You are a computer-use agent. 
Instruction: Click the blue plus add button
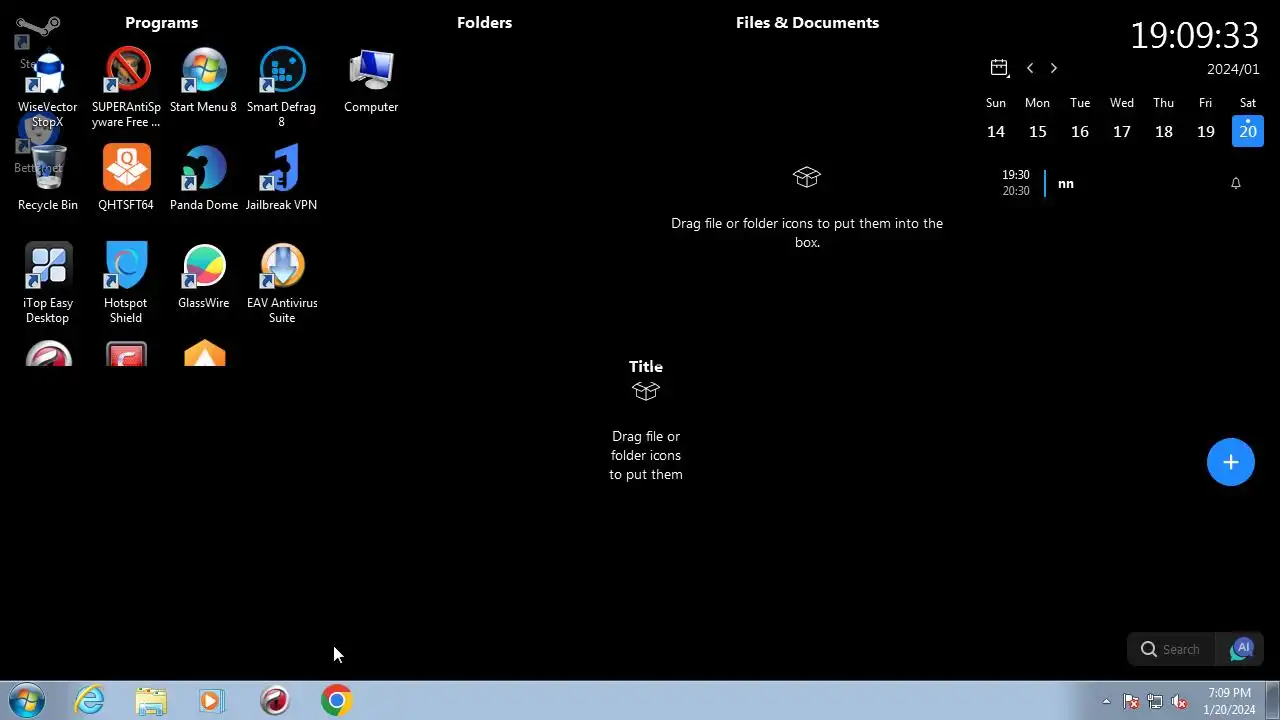point(1231,462)
